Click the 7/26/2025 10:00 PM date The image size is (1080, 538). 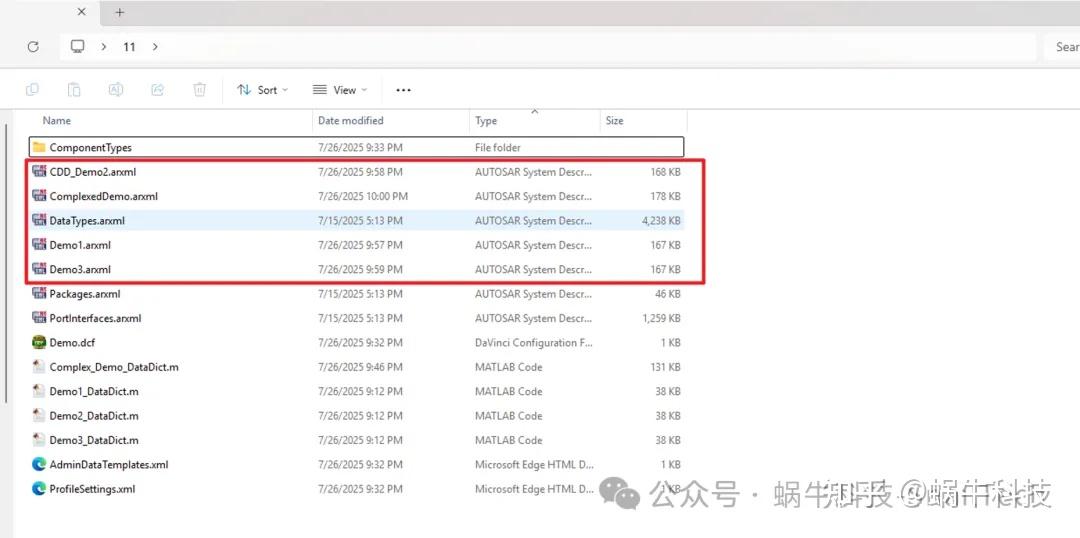pyautogui.click(x=363, y=196)
